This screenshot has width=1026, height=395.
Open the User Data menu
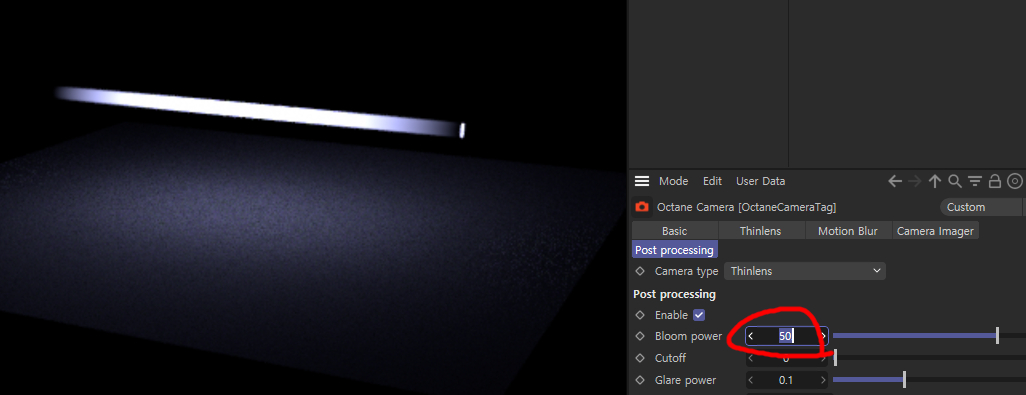760,181
